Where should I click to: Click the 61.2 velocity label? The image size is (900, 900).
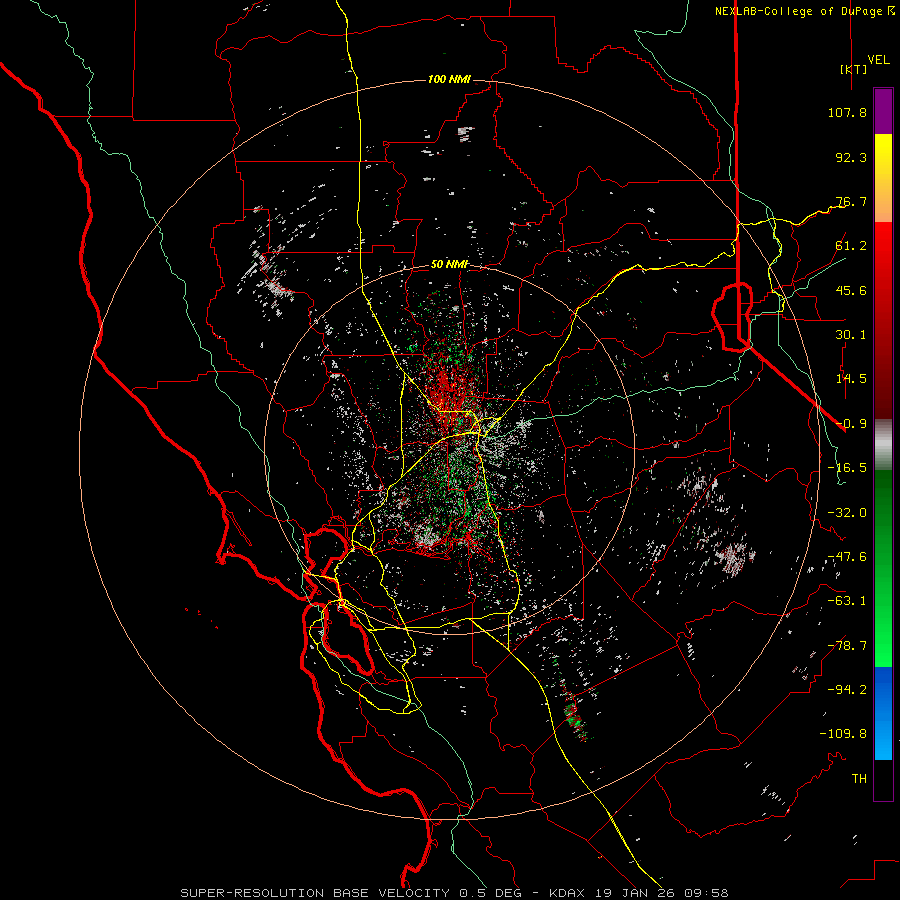[851, 246]
